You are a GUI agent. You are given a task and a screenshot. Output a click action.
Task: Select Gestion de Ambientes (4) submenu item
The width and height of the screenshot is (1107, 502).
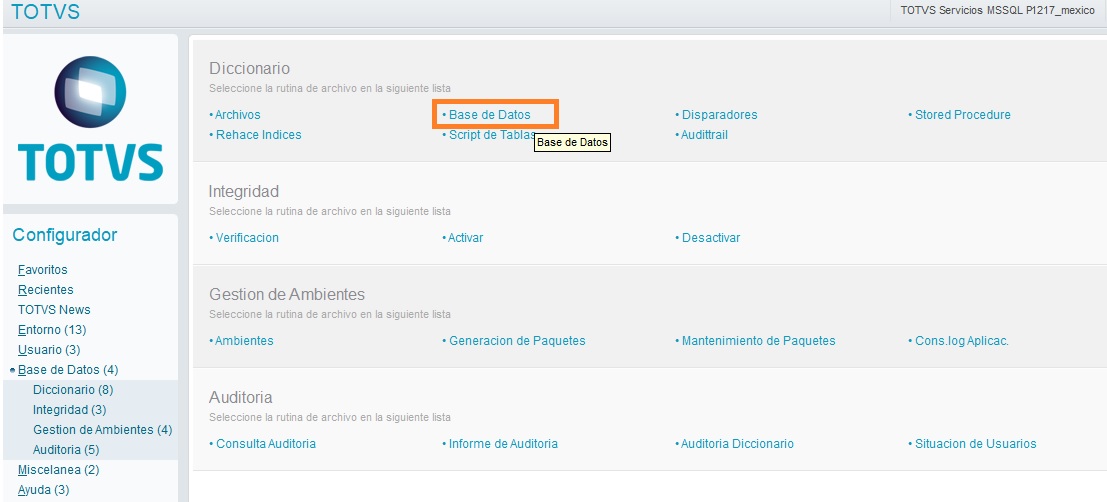102,429
